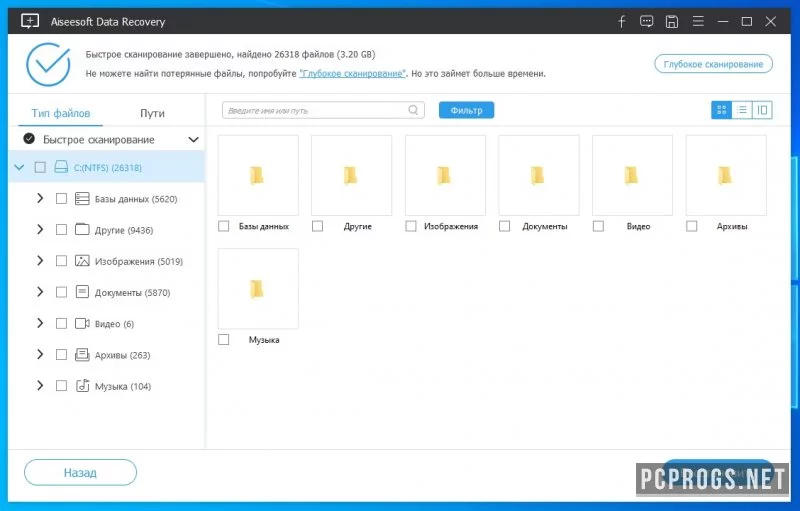This screenshot has height=511, width=800.
Task: Open the Facebook share icon
Action: pos(621,21)
